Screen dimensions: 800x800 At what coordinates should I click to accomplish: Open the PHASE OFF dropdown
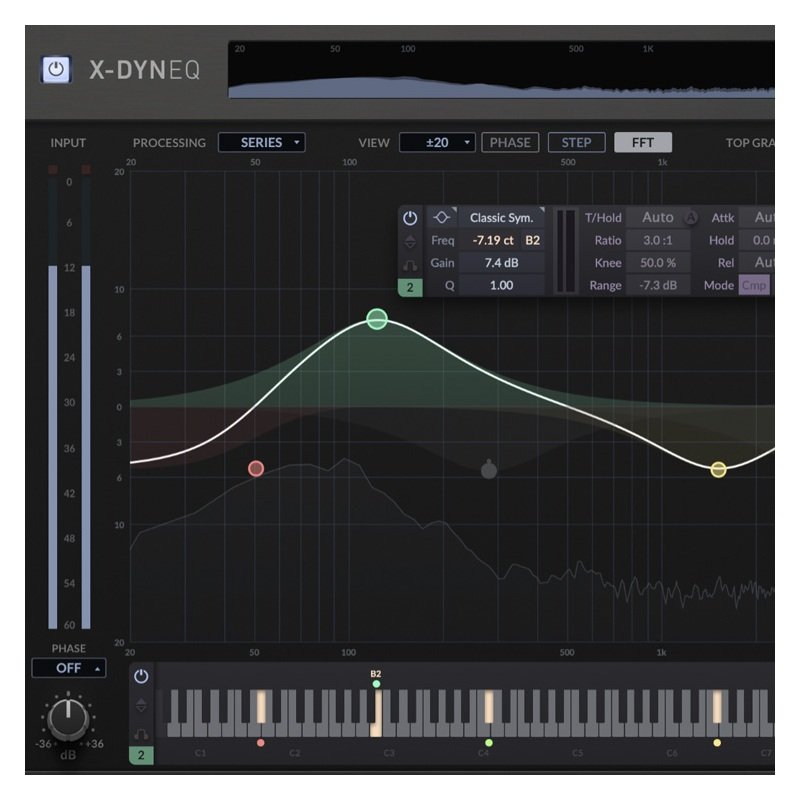[x=69, y=668]
